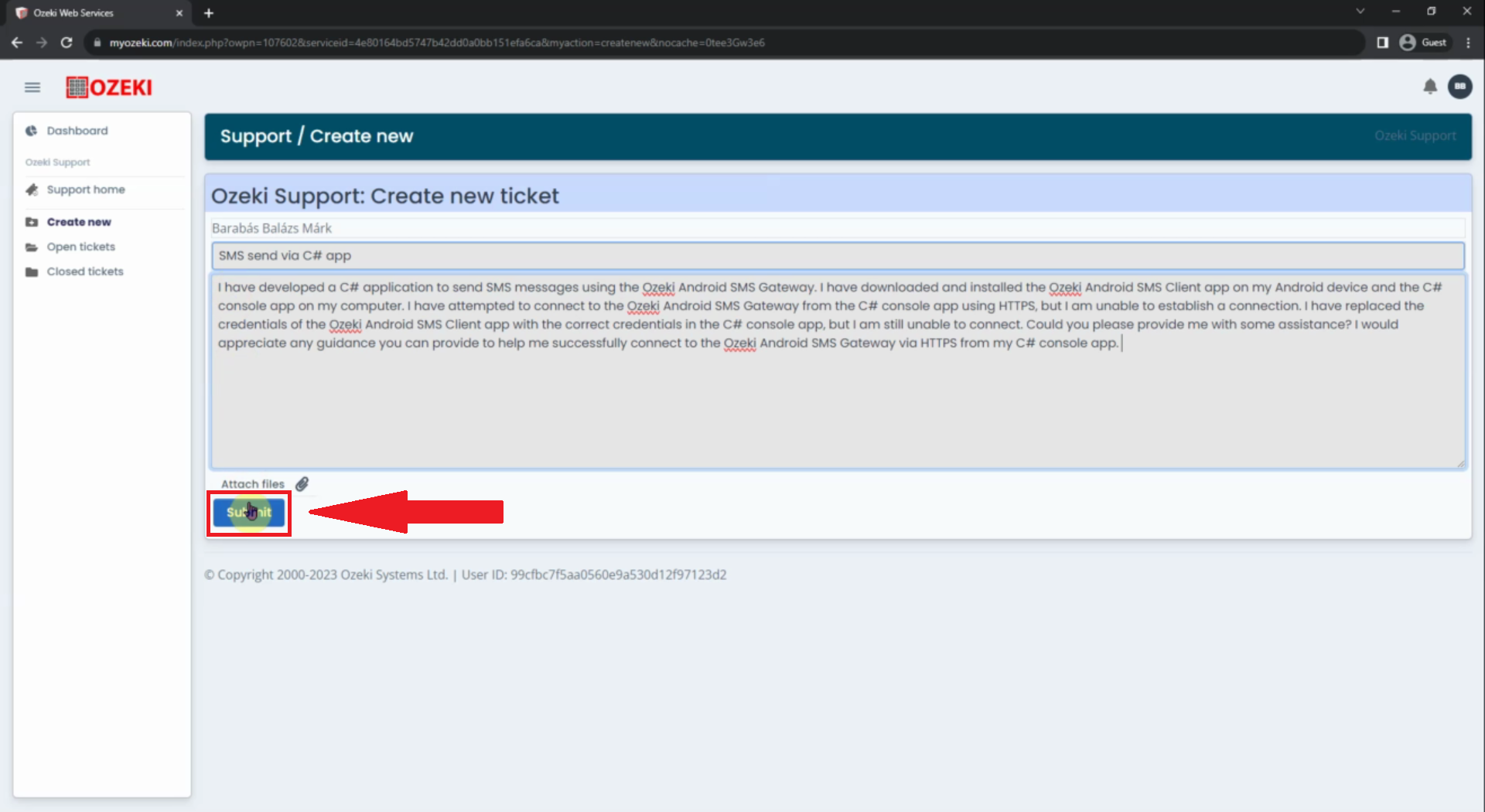Open the tab search dropdown arrow

(1360, 11)
